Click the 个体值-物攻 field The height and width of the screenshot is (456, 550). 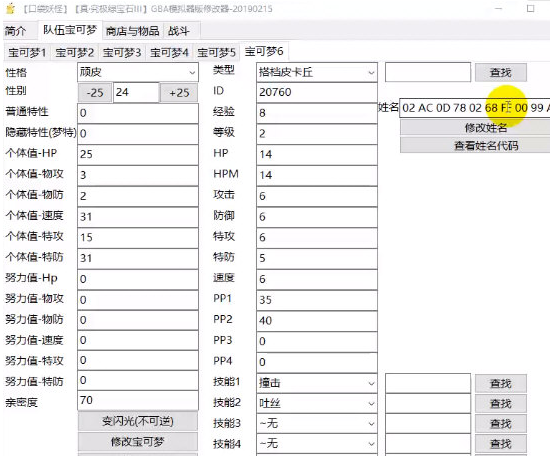[x=138, y=175]
